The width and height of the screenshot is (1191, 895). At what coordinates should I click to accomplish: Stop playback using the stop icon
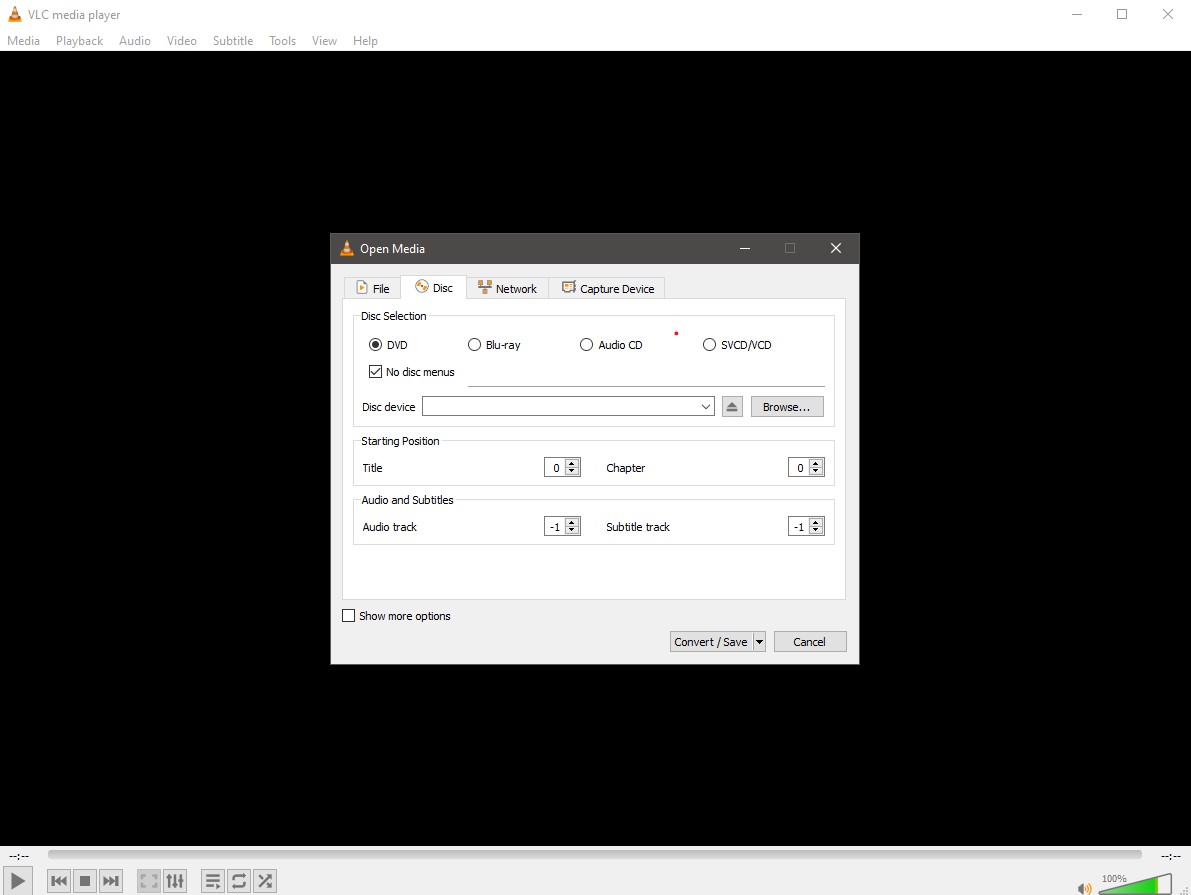click(x=84, y=881)
